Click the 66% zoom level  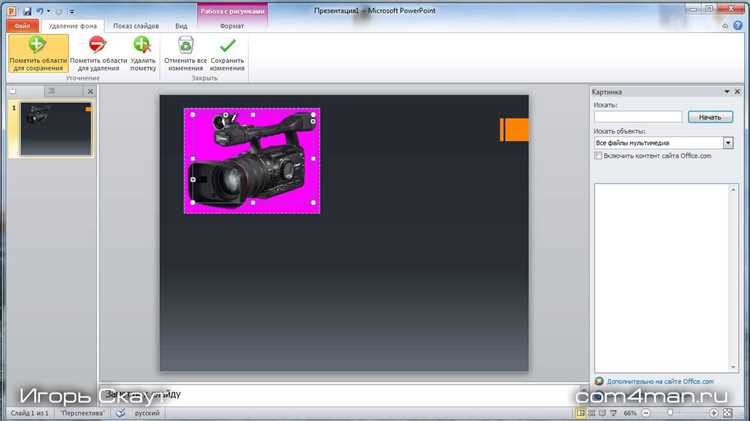point(630,413)
